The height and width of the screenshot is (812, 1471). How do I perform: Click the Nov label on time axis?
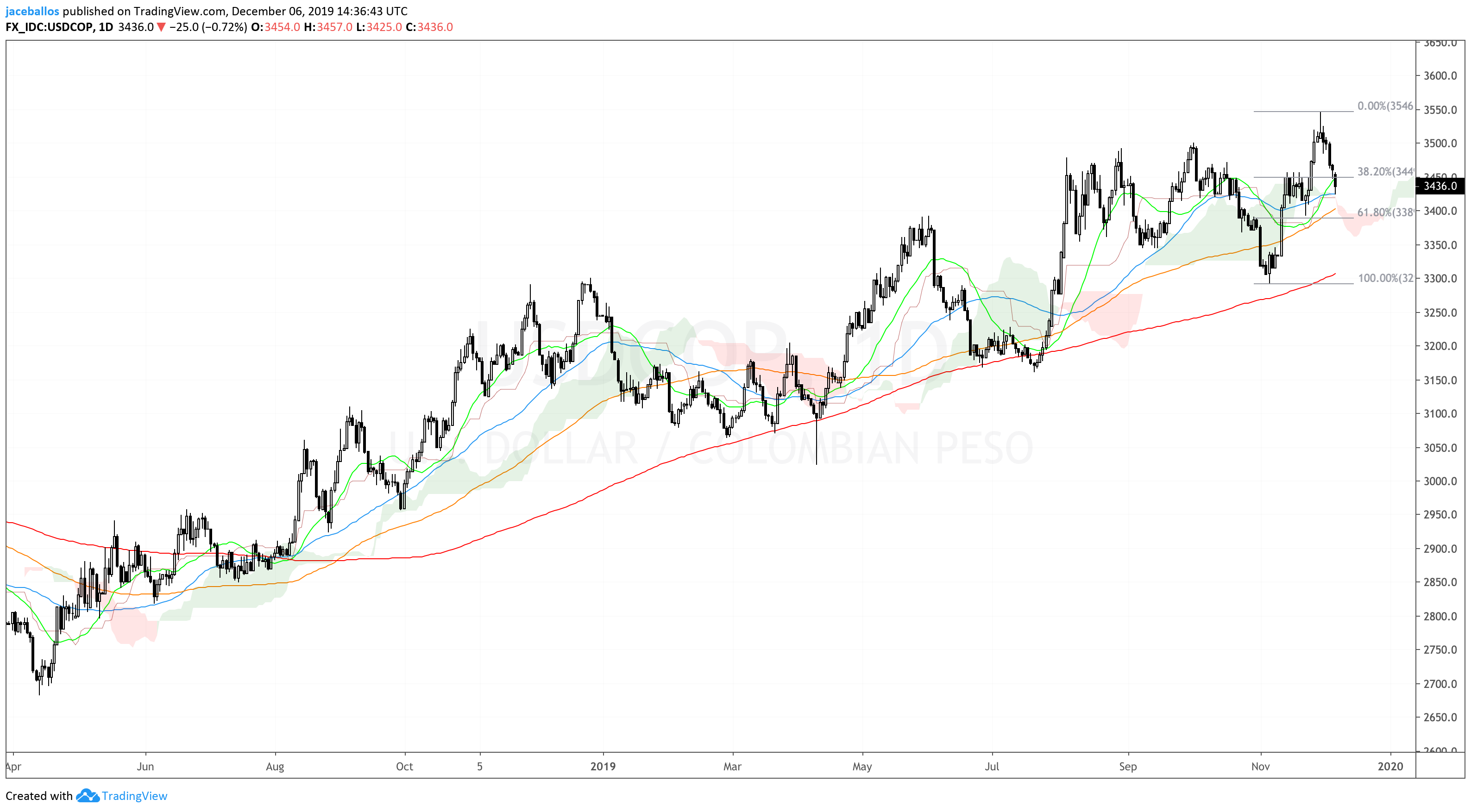tap(1260, 766)
